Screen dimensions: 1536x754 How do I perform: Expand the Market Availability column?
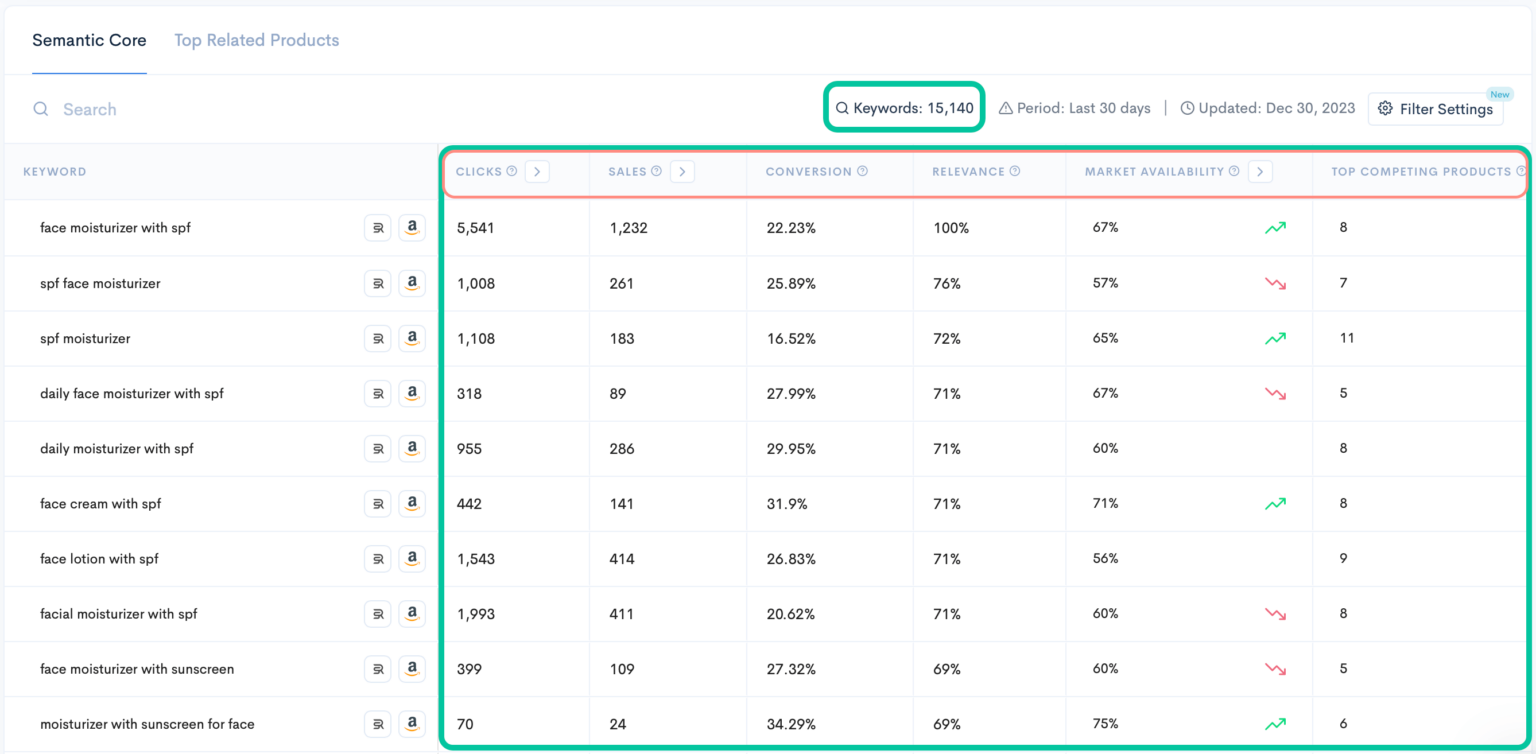[1260, 171]
